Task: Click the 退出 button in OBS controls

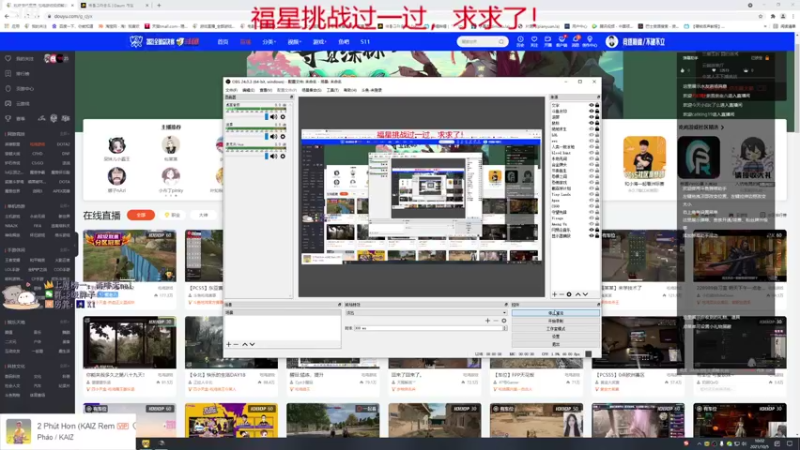Action: pyautogui.click(x=556, y=344)
